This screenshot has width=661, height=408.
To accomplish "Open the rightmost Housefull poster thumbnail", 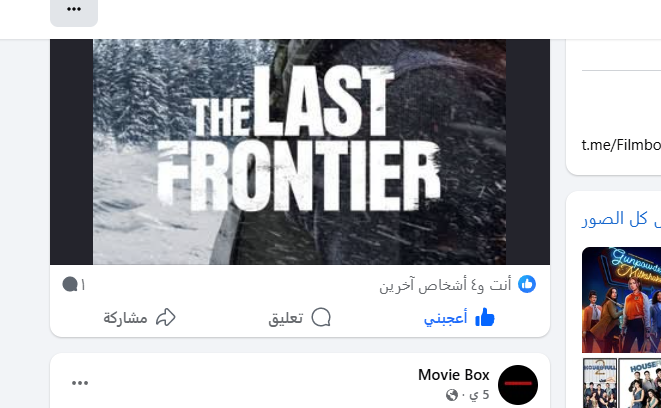I will (640, 383).
